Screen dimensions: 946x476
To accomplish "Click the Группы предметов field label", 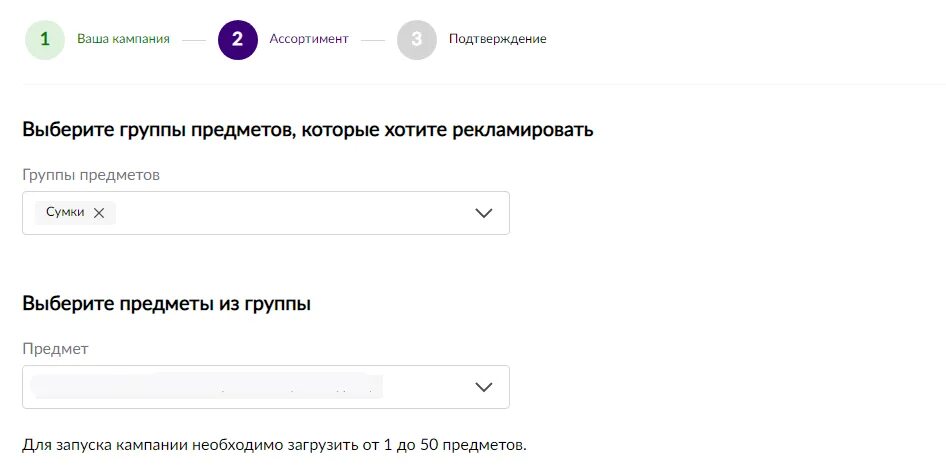I will (91, 175).
